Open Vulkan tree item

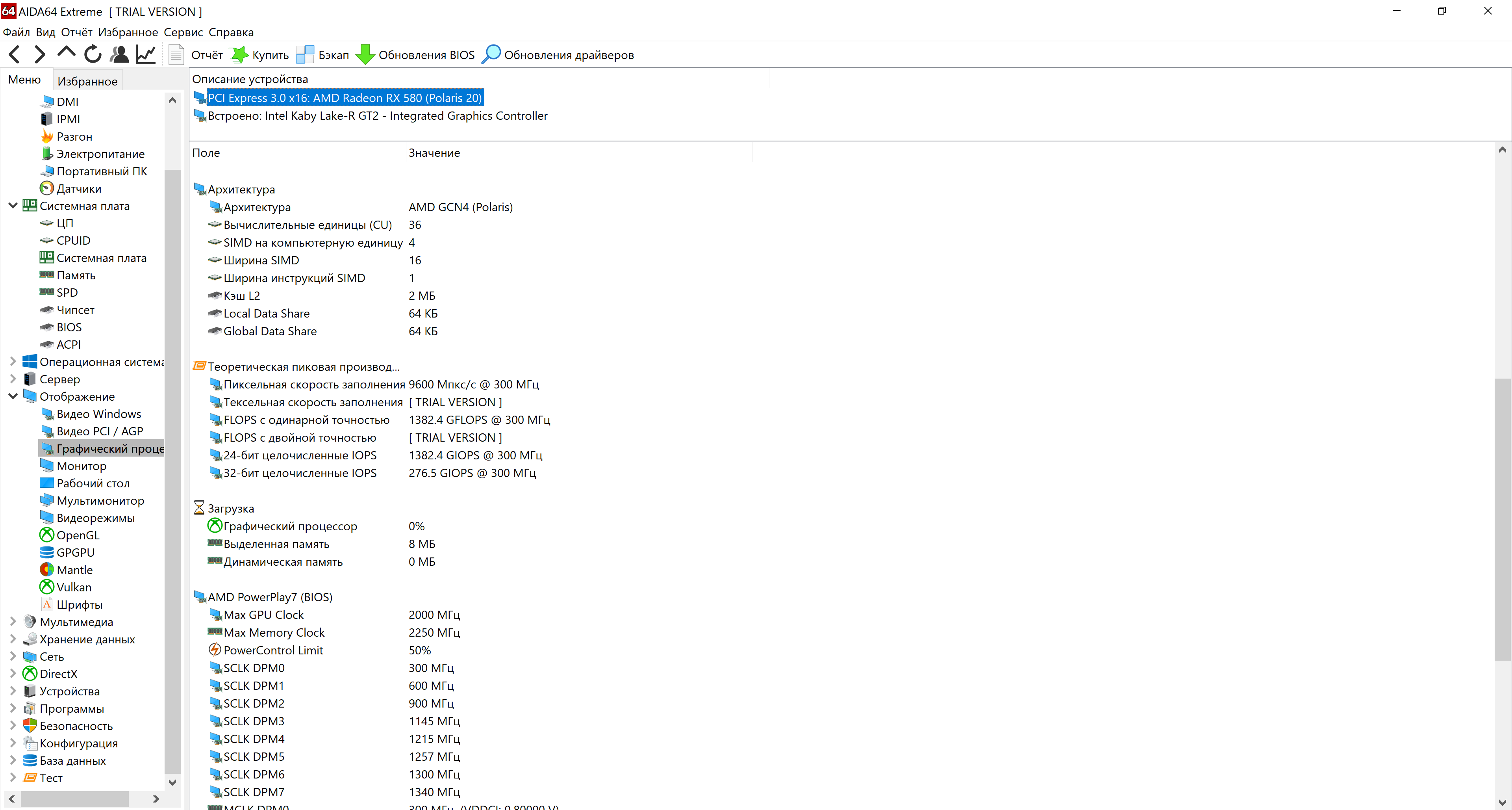pyautogui.click(x=66, y=587)
